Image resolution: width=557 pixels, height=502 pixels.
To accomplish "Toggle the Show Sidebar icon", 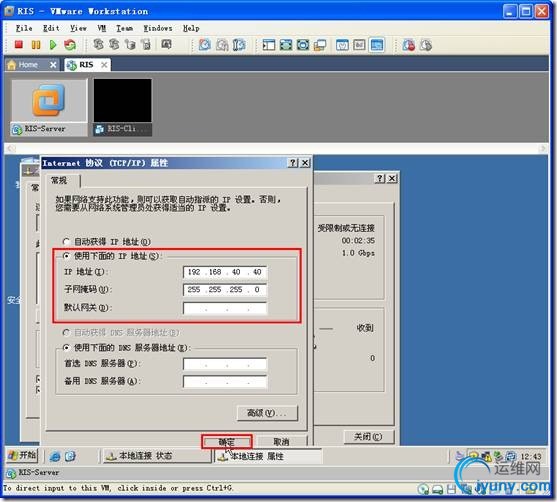I will [269, 45].
